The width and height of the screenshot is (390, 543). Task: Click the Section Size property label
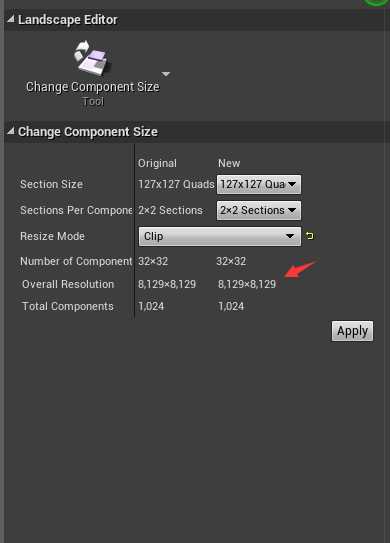(x=52, y=184)
